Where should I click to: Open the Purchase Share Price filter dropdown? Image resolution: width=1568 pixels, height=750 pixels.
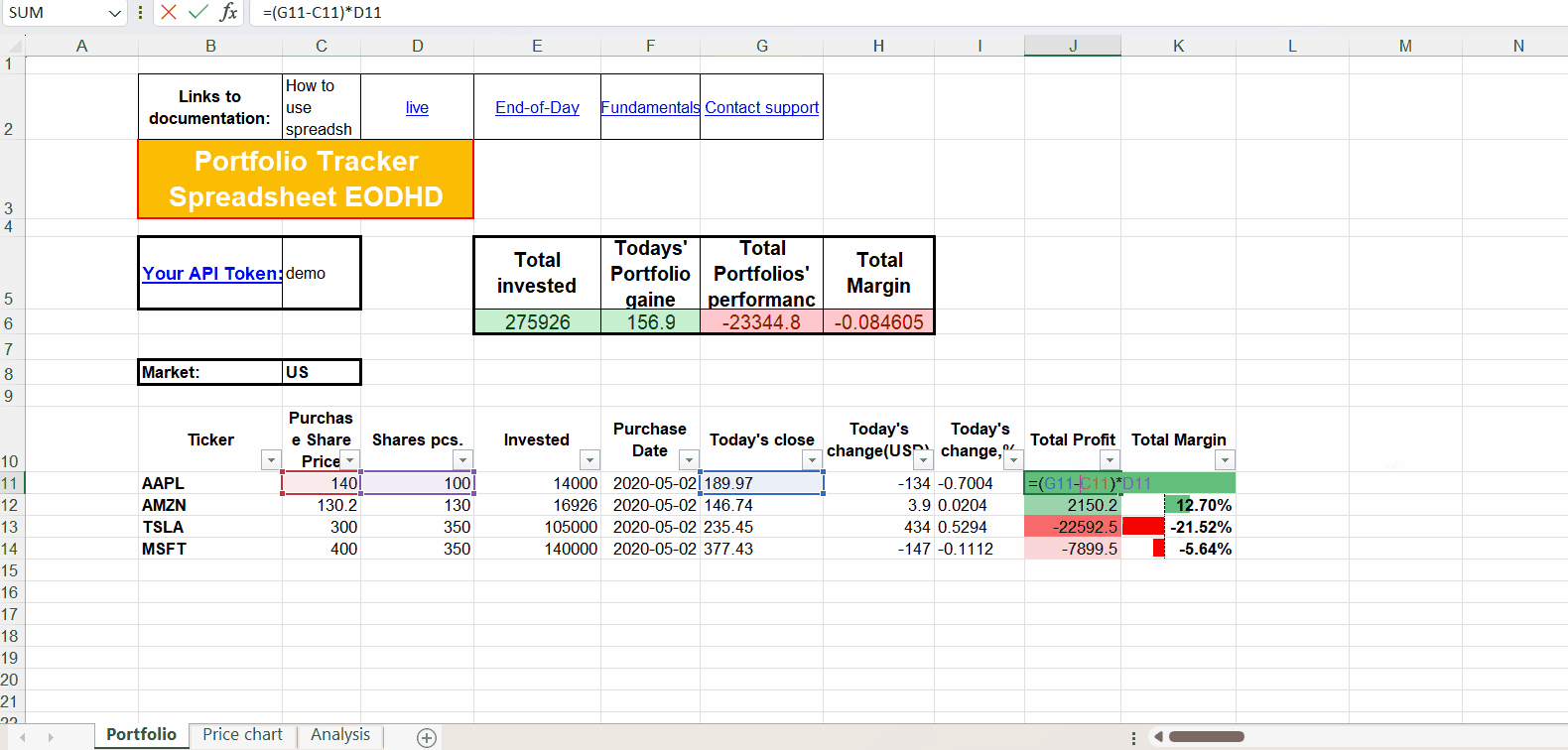[350, 460]
